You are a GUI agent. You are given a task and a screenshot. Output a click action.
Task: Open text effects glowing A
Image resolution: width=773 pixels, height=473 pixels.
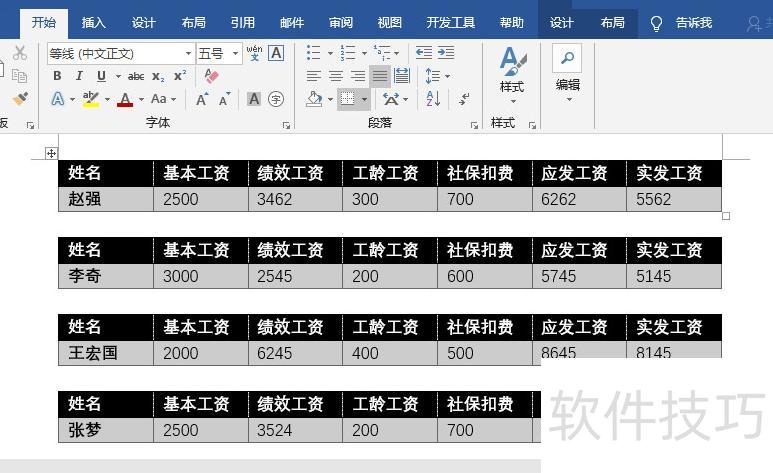coord(58,99)
